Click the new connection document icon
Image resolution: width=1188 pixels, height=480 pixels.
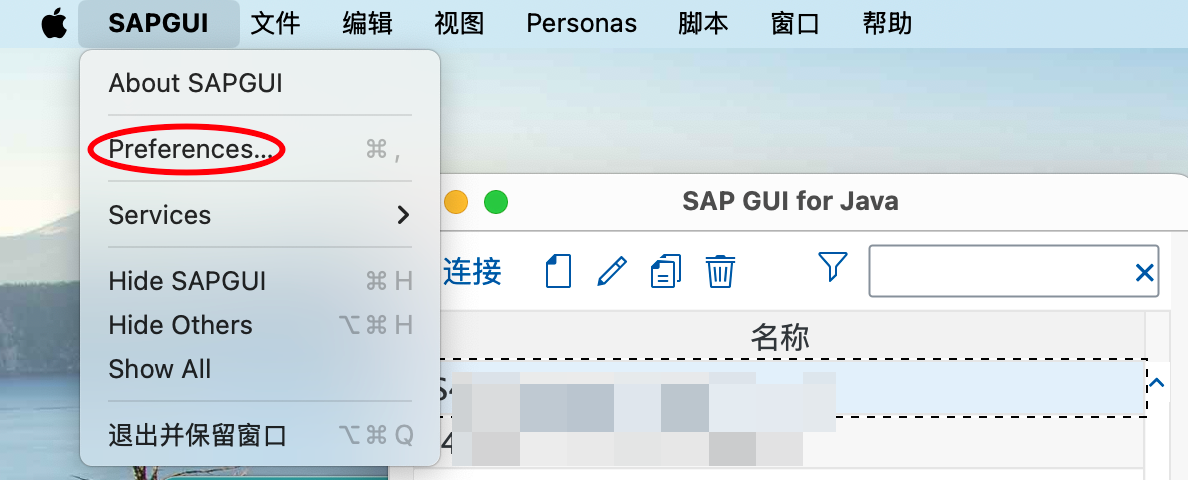558,271
